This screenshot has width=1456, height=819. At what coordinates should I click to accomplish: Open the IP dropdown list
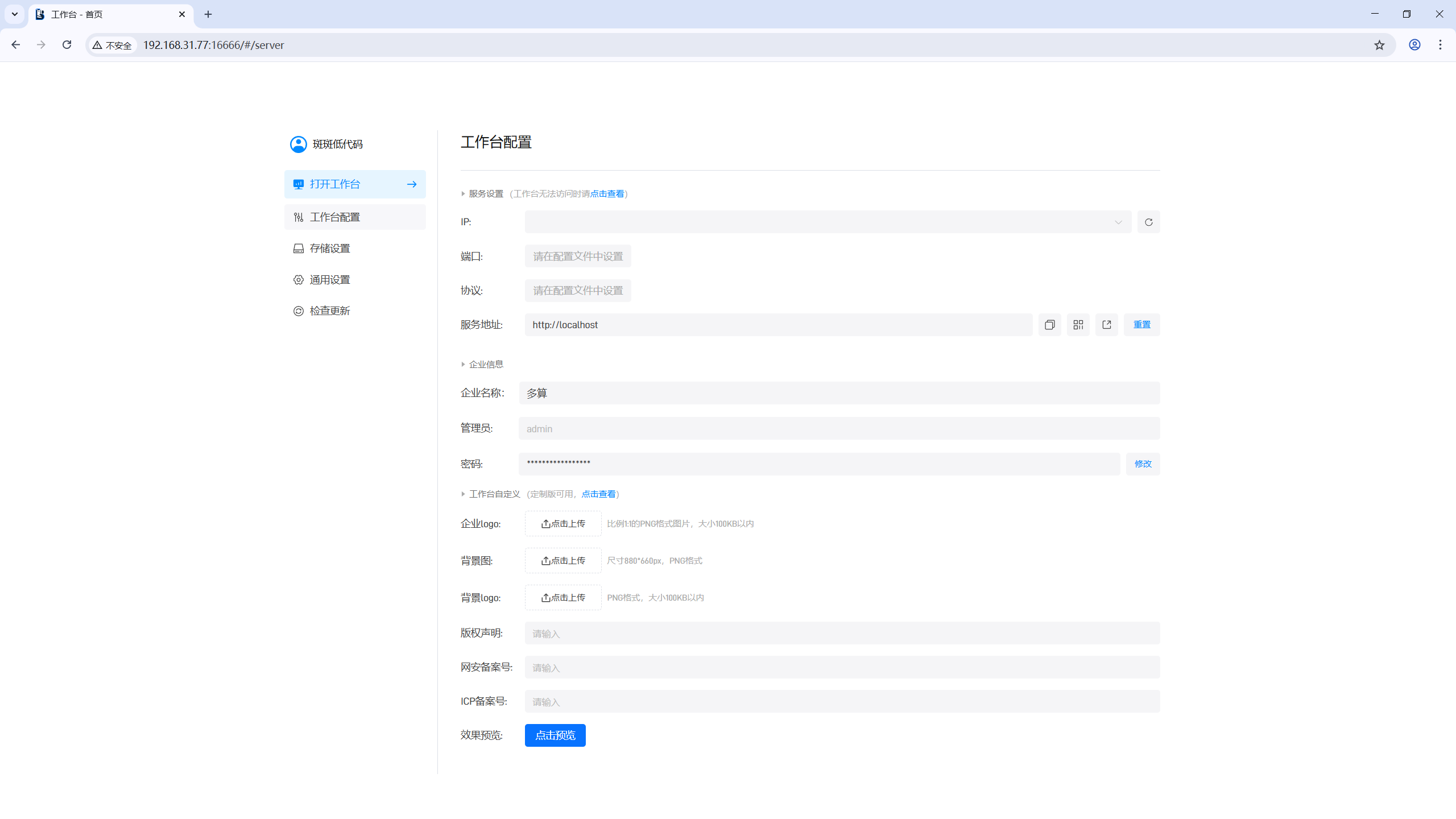(828, 222)
